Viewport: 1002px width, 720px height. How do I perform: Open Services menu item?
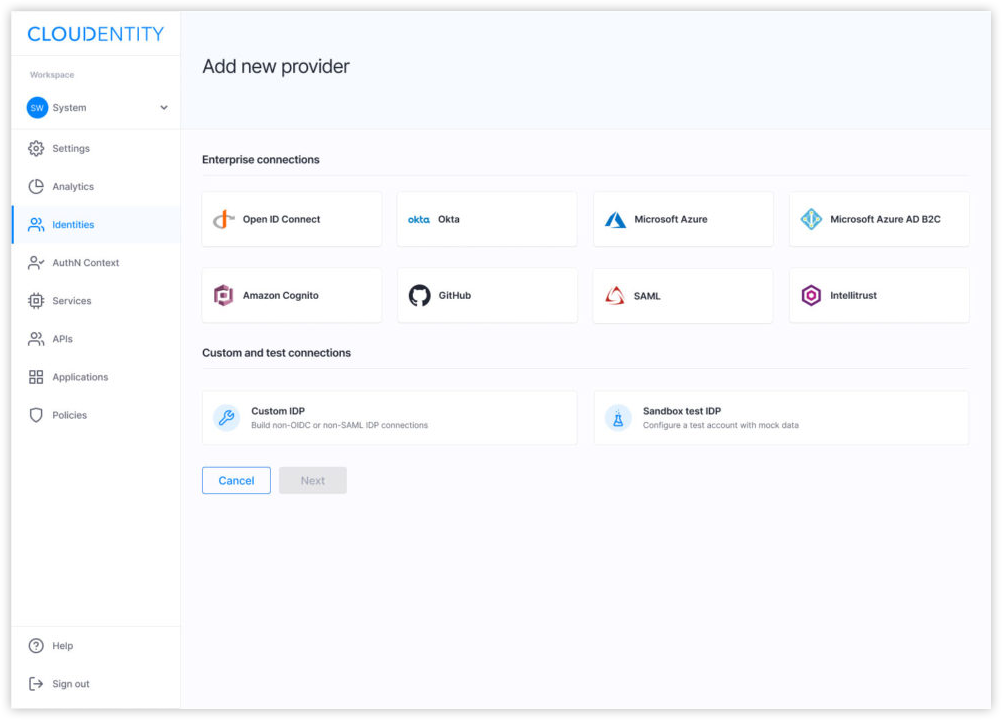pos(96,301)
